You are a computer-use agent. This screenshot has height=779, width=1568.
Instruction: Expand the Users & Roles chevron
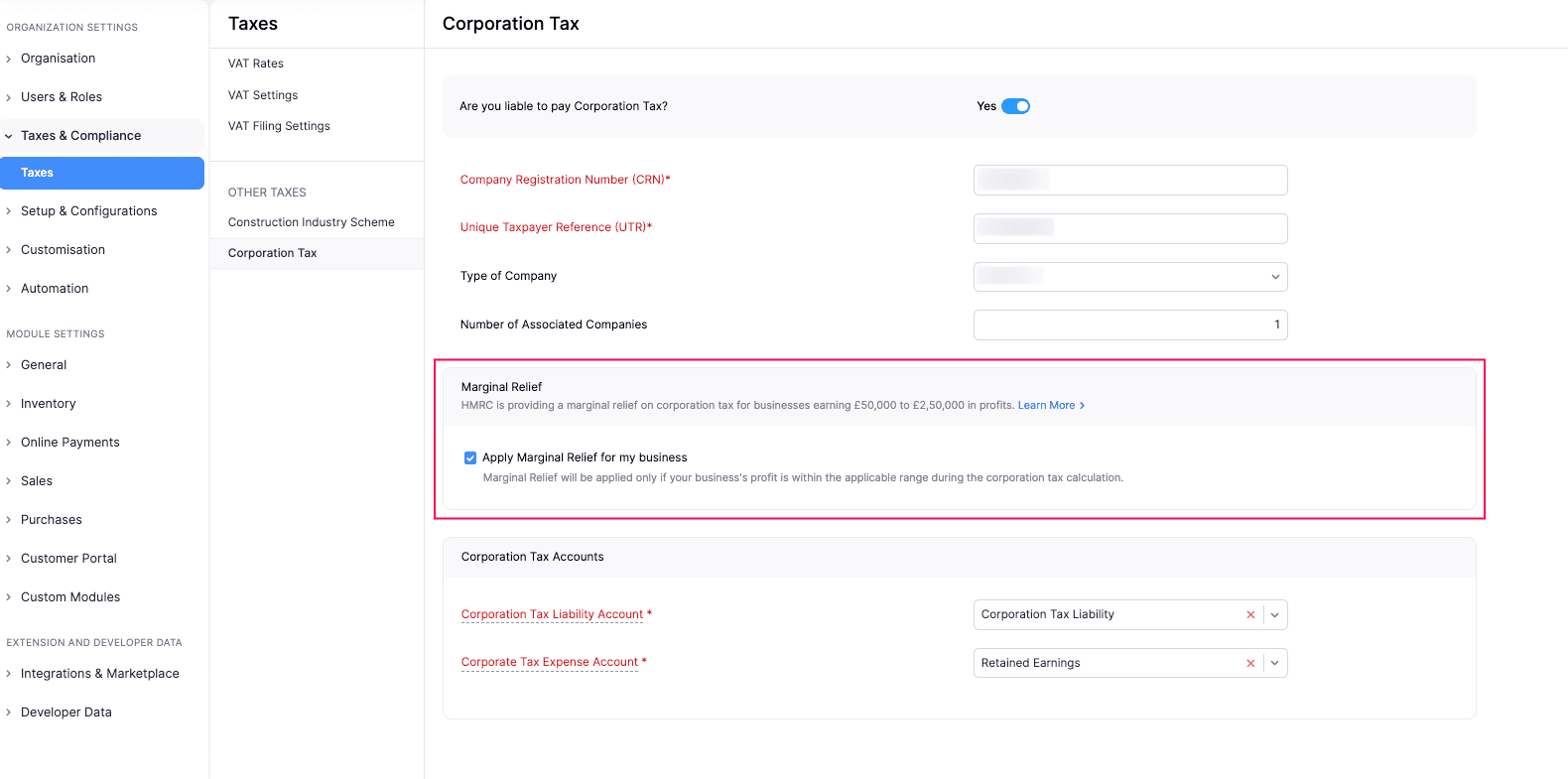click(9, 97)
